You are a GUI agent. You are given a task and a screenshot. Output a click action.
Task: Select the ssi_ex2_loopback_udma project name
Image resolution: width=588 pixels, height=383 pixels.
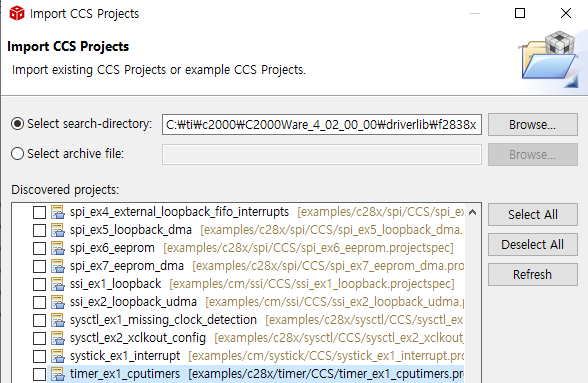(x=133, y=302)
